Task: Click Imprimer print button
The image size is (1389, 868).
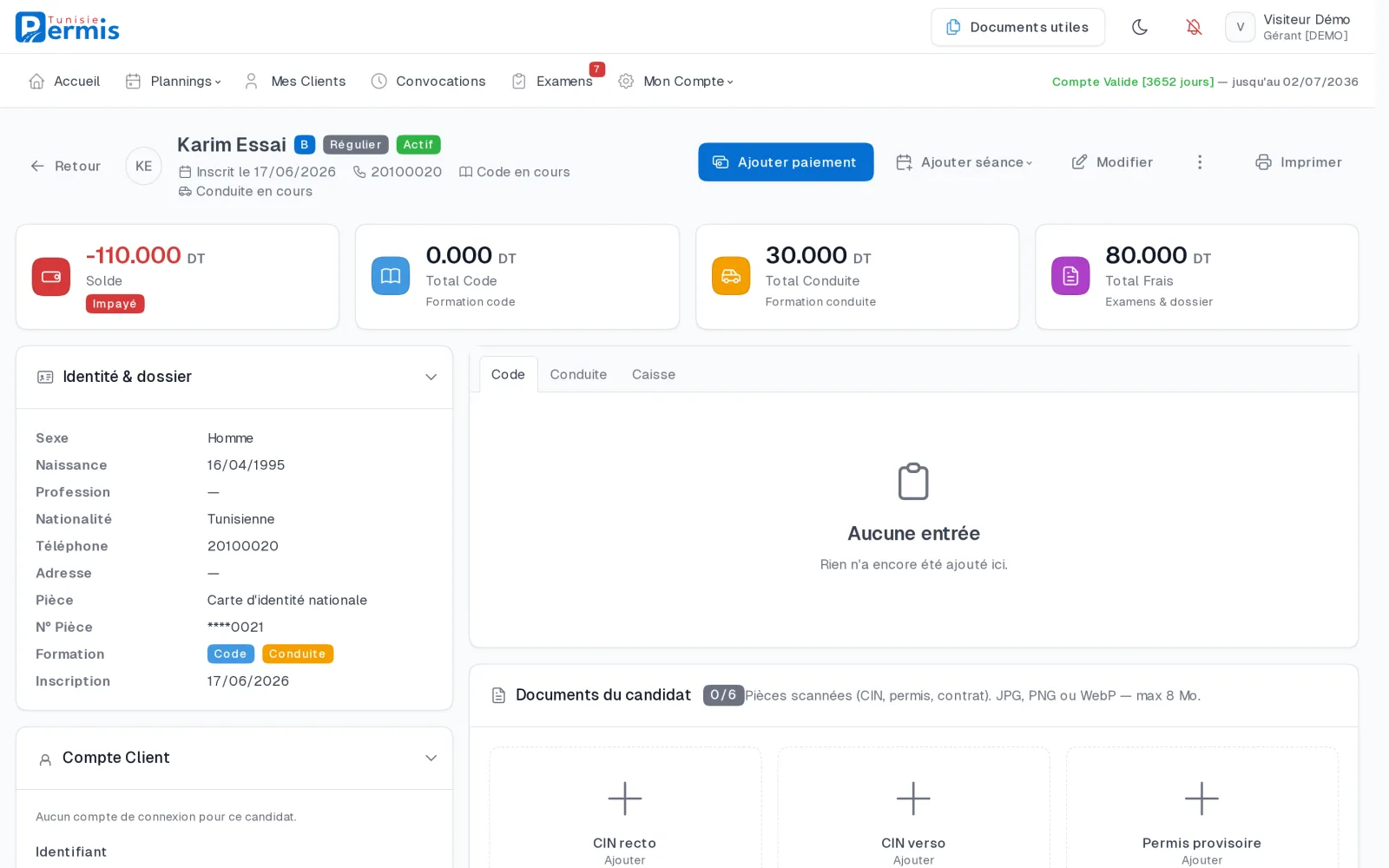Action: [x=1299, y=162]
